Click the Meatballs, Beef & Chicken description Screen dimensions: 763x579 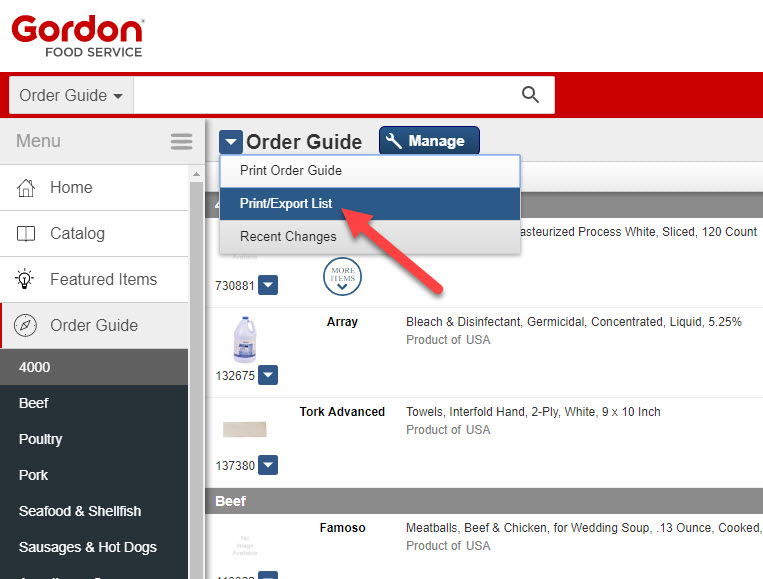(583, 527)
